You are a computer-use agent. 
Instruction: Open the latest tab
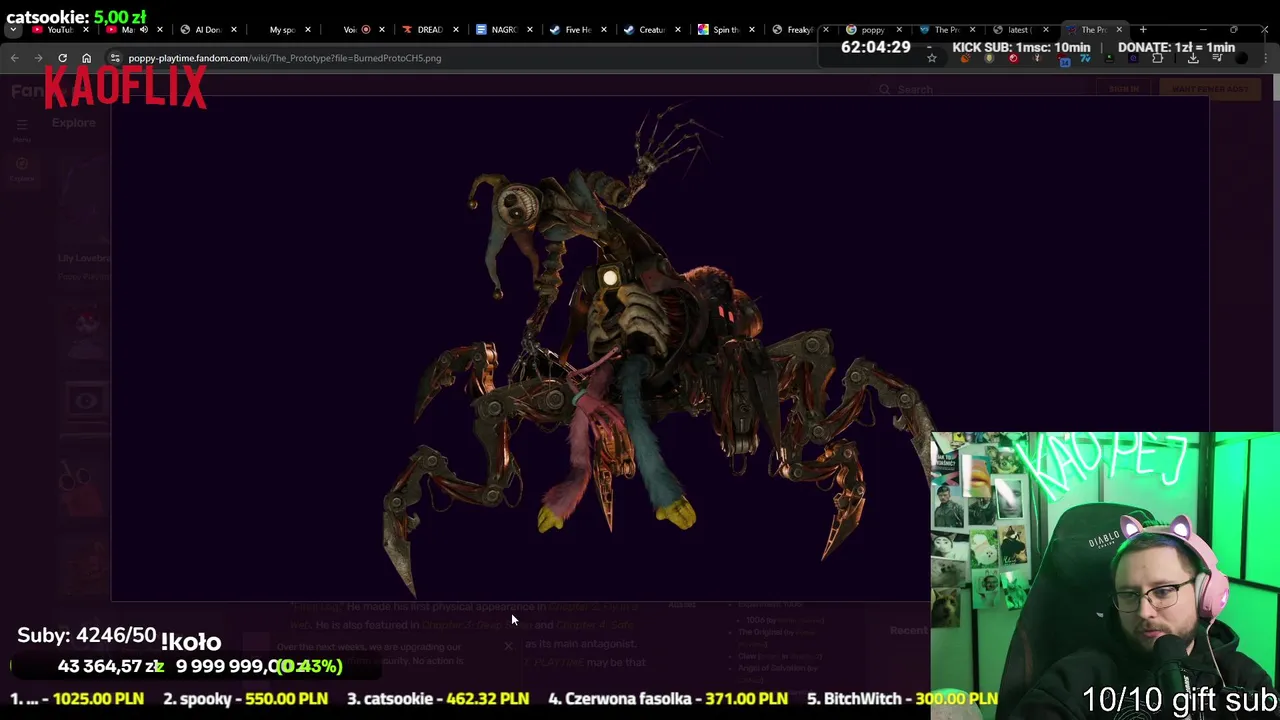click(x=1019, y=30)
